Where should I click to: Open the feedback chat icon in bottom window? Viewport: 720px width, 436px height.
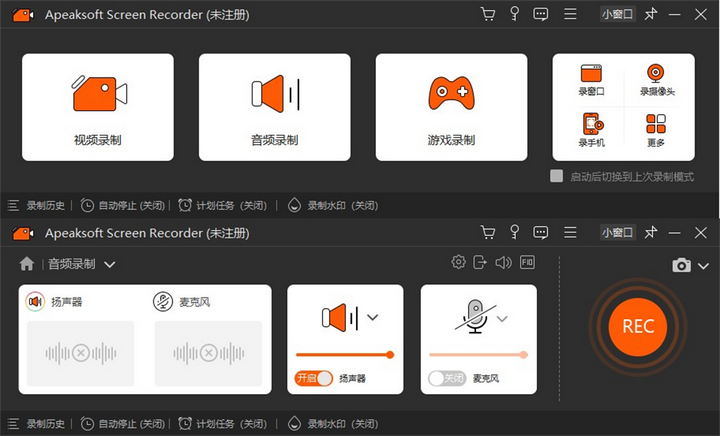[x=540, y=233]
